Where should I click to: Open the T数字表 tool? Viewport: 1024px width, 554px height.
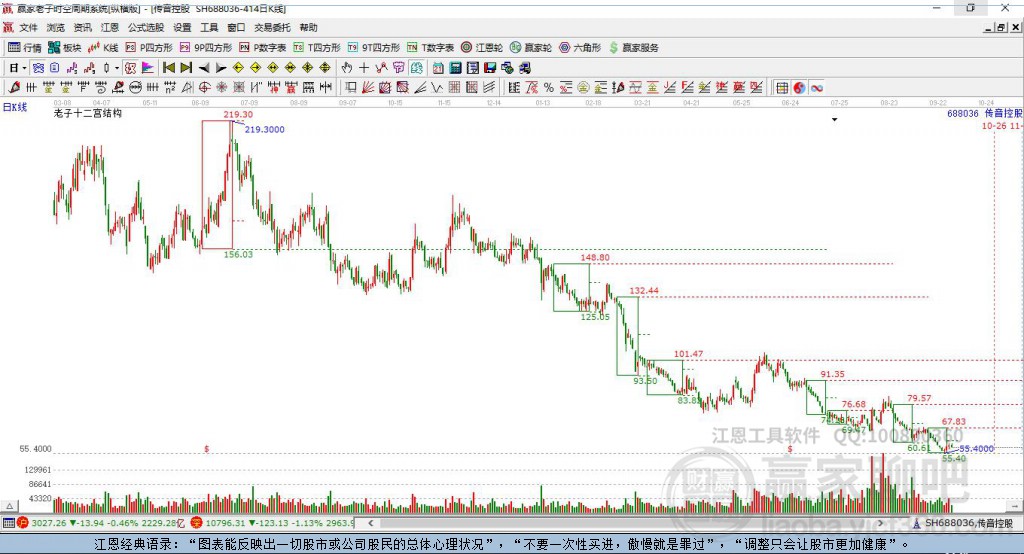pos(430,48)
